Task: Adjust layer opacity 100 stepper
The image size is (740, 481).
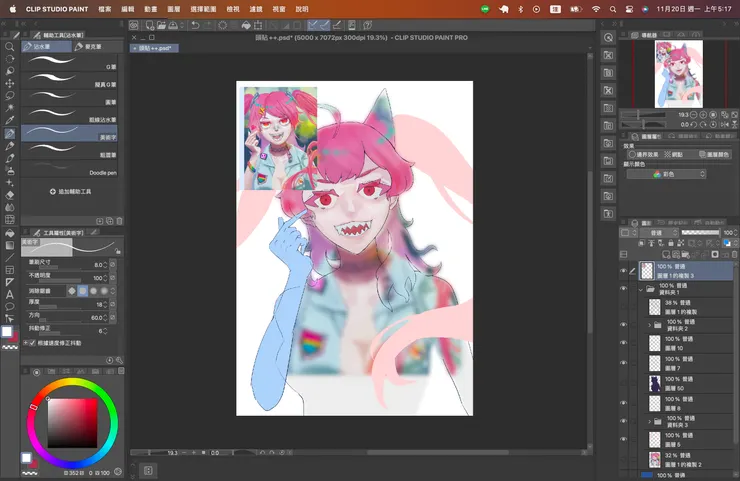Action: point(736,233)
